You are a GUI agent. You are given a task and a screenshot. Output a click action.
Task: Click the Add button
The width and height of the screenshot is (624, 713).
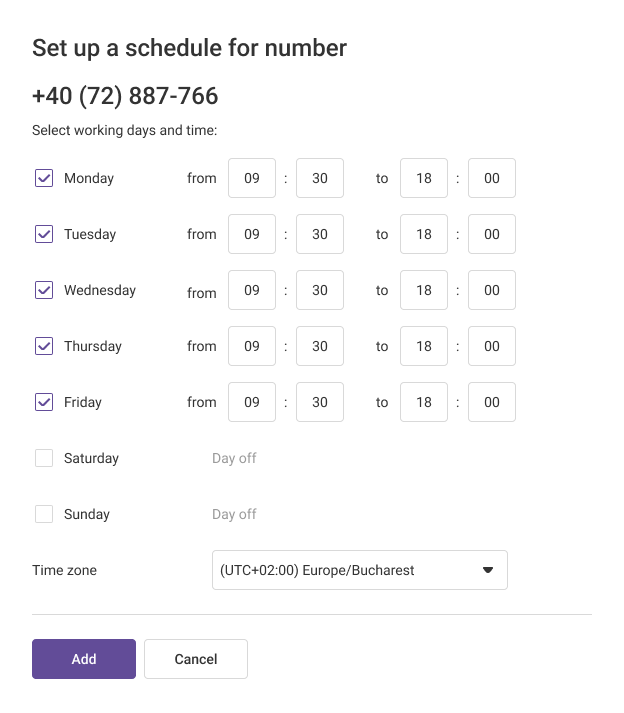[x=84, y=659]
